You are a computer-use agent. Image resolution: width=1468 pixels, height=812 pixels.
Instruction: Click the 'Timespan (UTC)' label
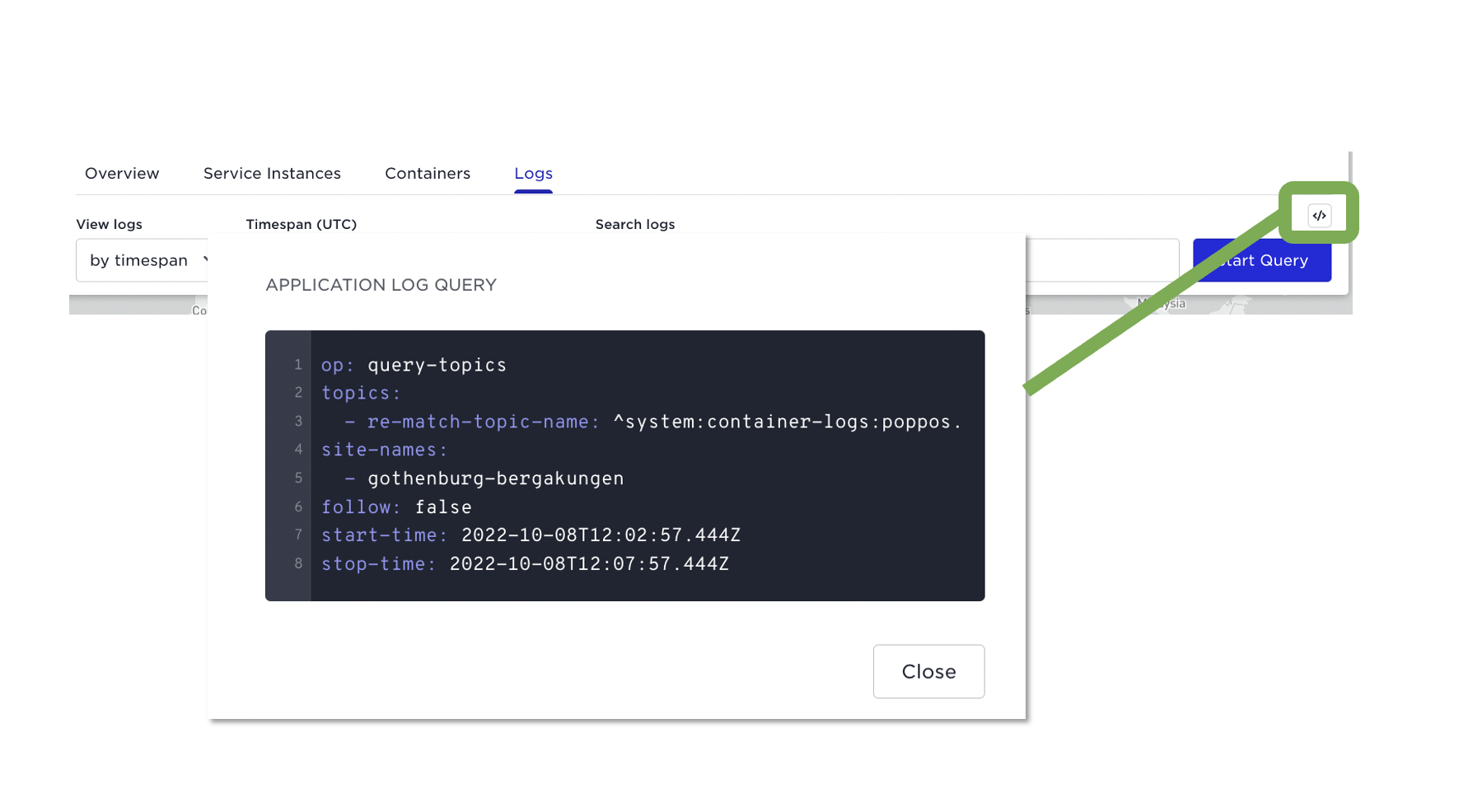[301, 224]
